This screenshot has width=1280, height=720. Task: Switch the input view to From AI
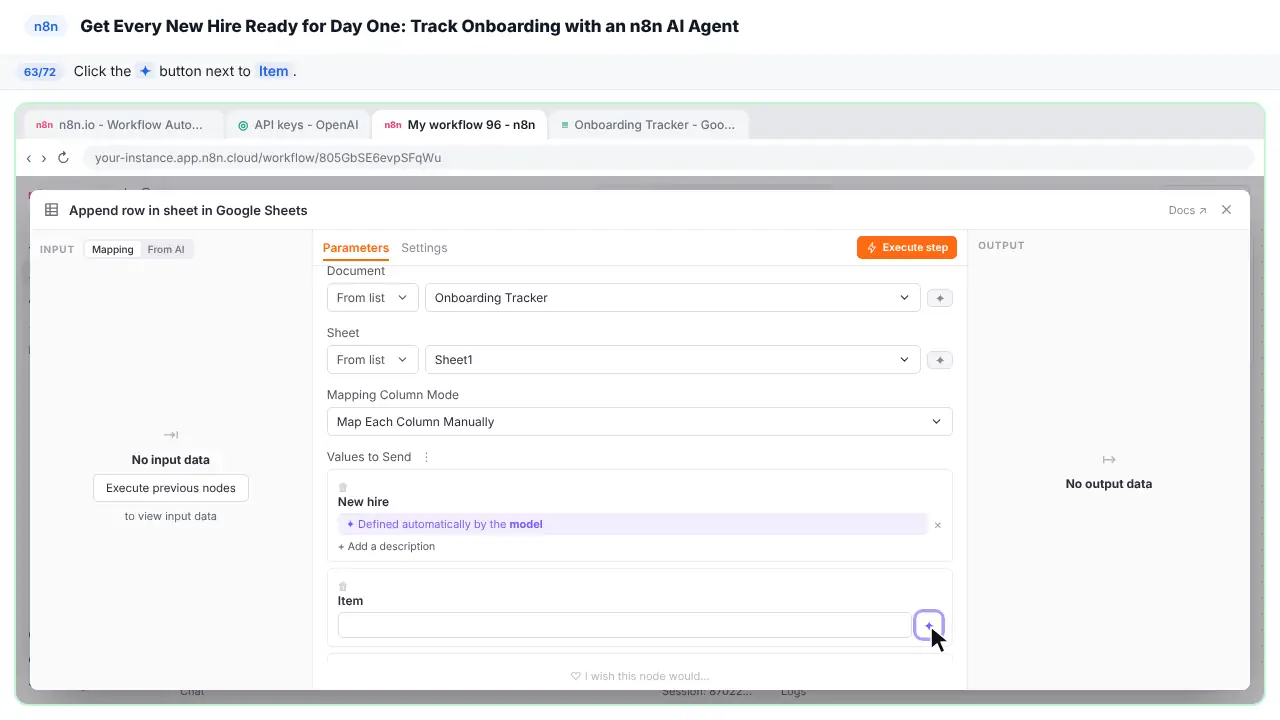(166, 249)
